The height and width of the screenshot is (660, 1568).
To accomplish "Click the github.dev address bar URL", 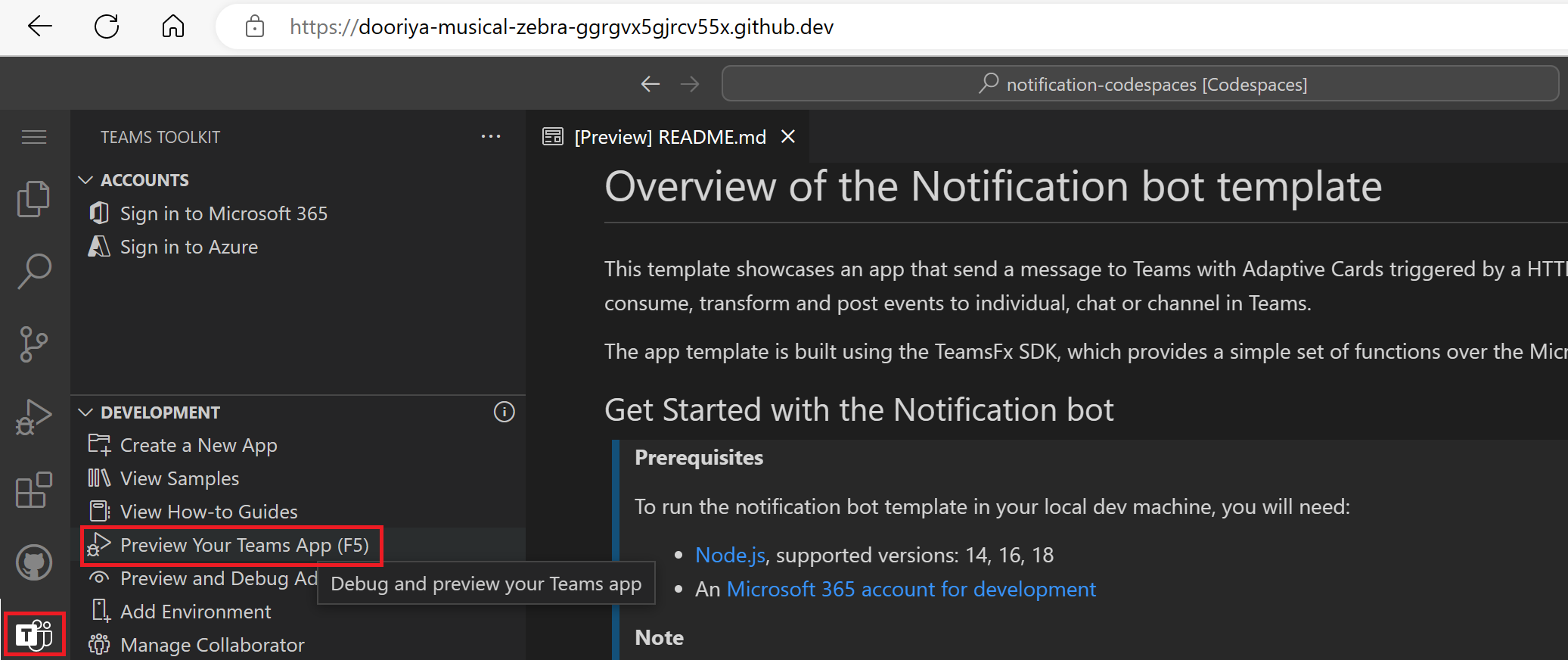I will pos(561,26).
